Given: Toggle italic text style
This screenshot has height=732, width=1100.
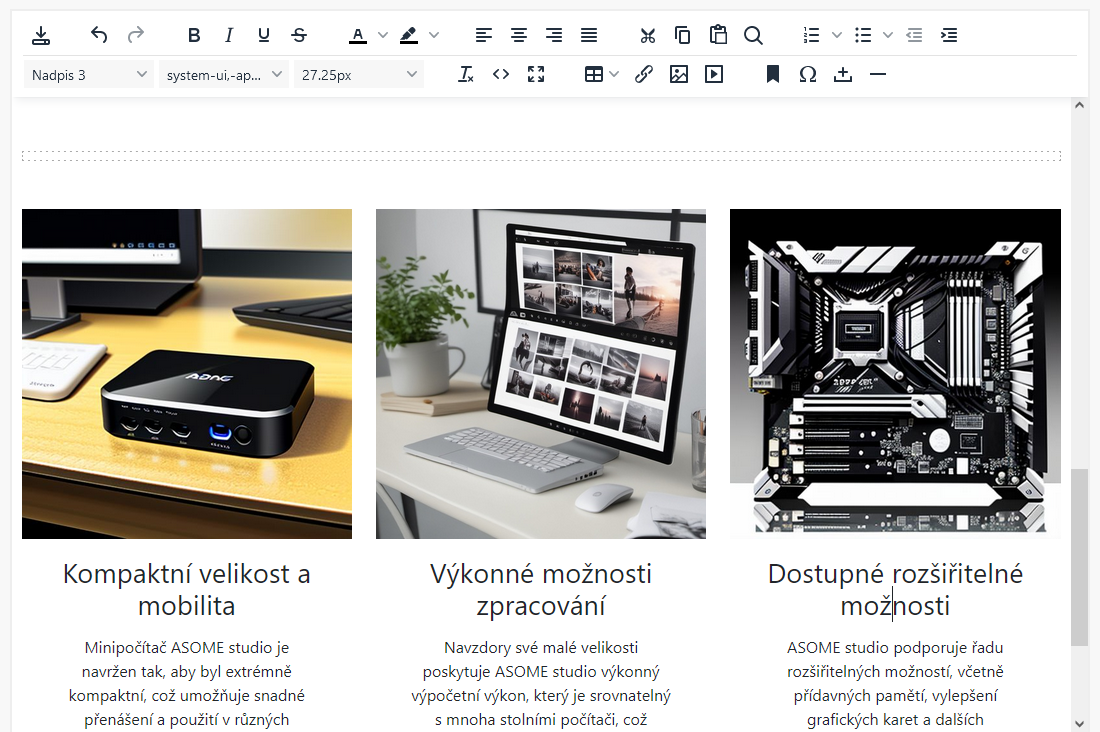Looking at the screenshot, I should tap(229, 36).
